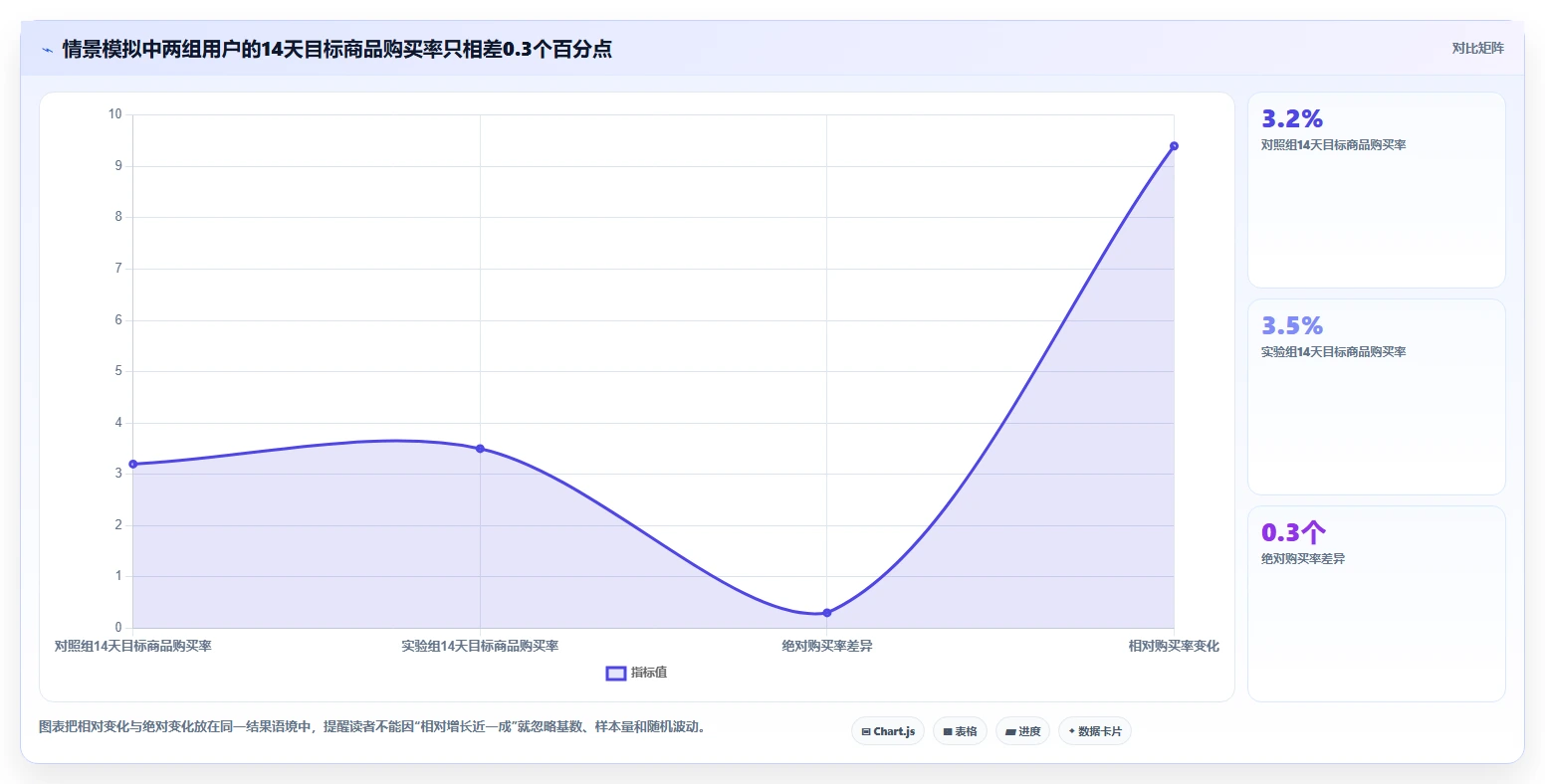Toggle the 指标值 legend swatch

[x=616, y=674]
